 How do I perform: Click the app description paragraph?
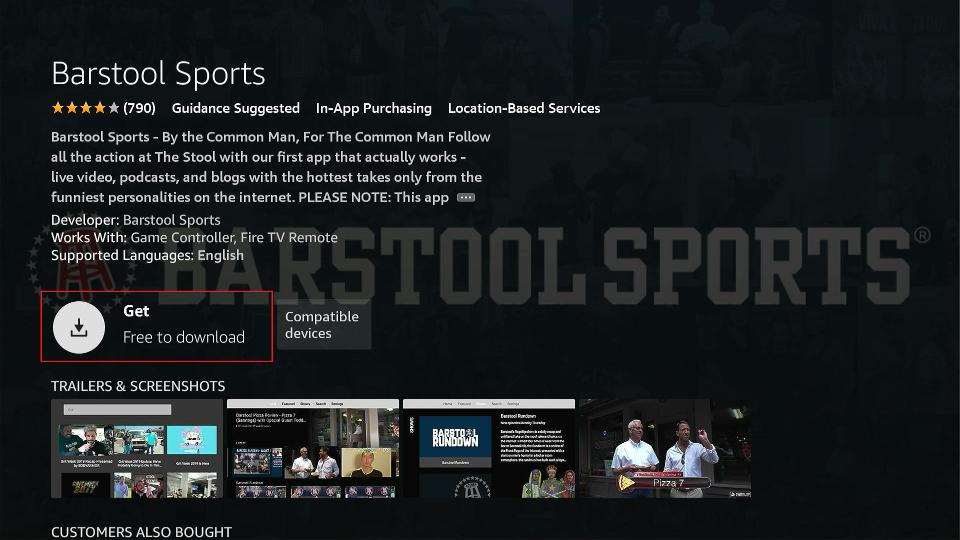tap(271, 167)
